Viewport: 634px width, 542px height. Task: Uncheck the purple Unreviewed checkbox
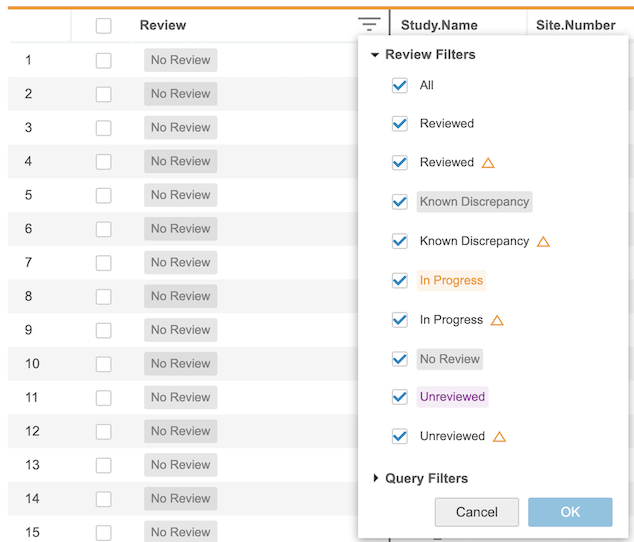click(400, 397)
